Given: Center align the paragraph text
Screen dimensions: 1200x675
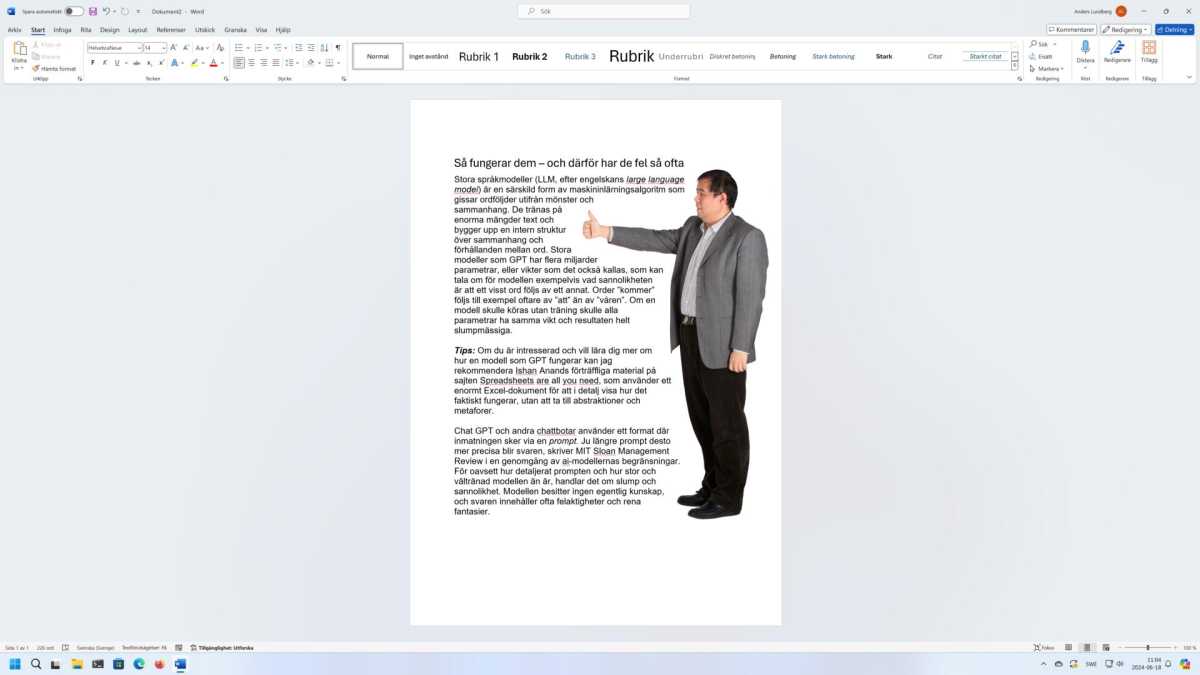Looking at the screenshot, I should [251, 63].
